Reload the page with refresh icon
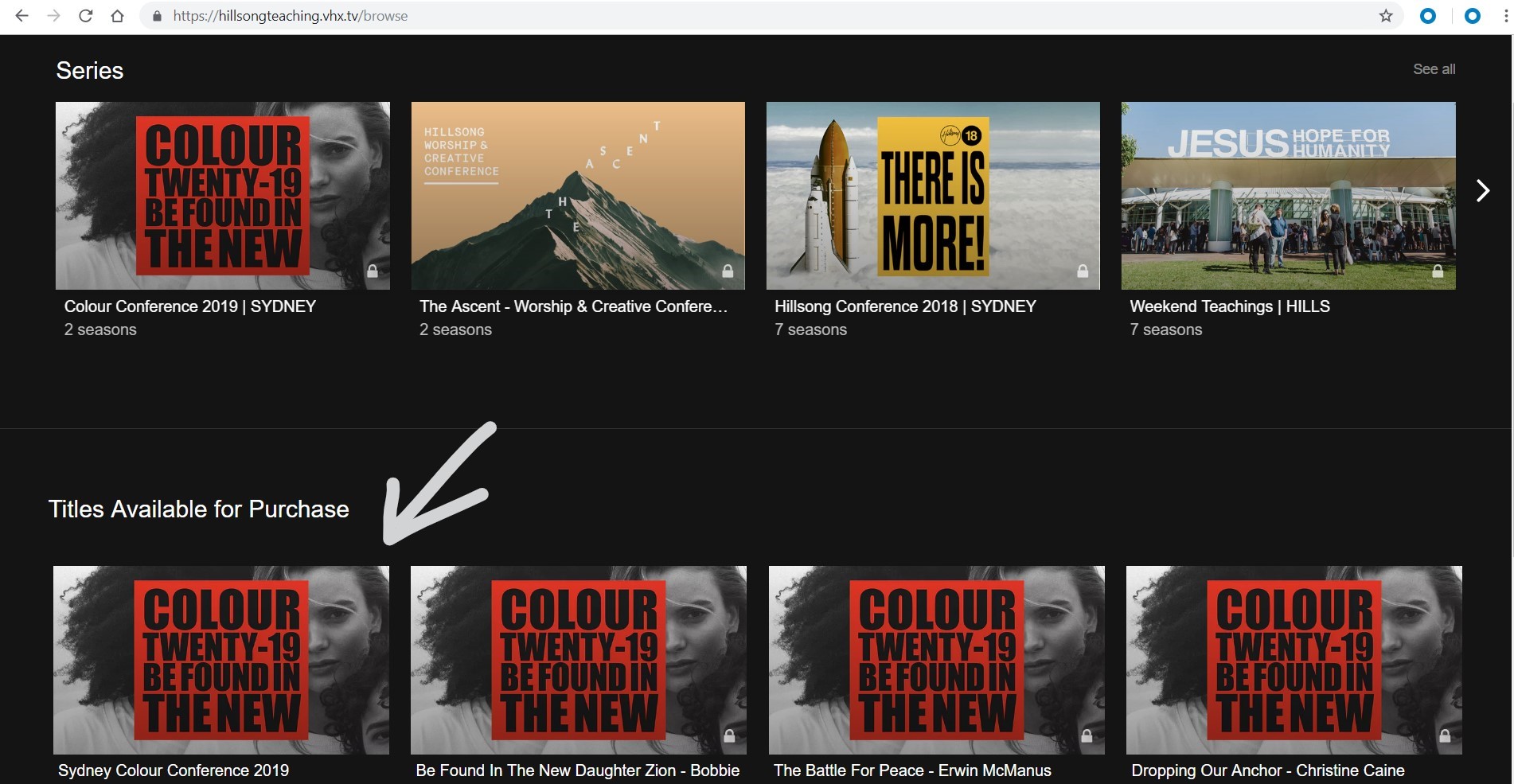1514x784 pixels. coord(85,16)
